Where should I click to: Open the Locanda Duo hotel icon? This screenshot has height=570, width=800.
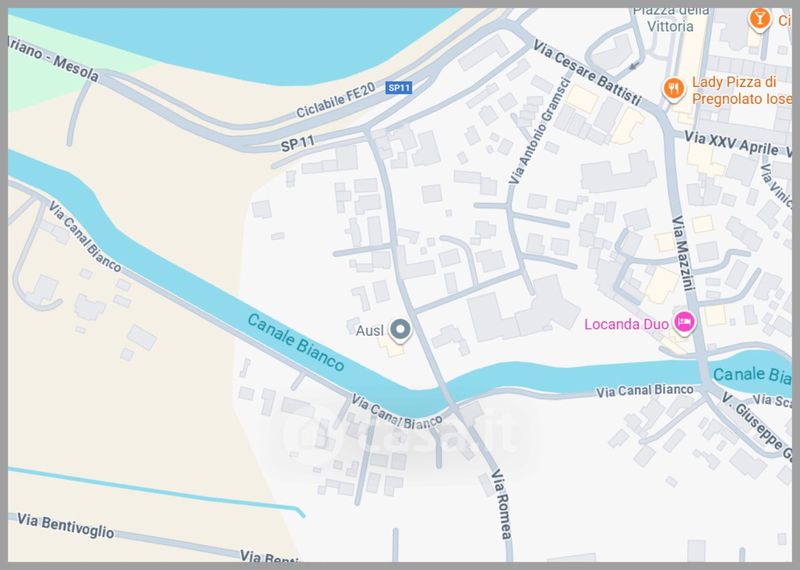pyautogui.click(x=684, y=323)
